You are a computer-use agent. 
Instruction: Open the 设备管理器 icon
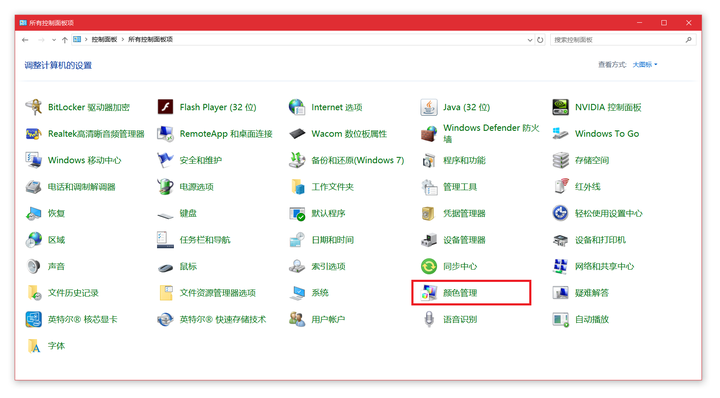[x=429, y=240]
